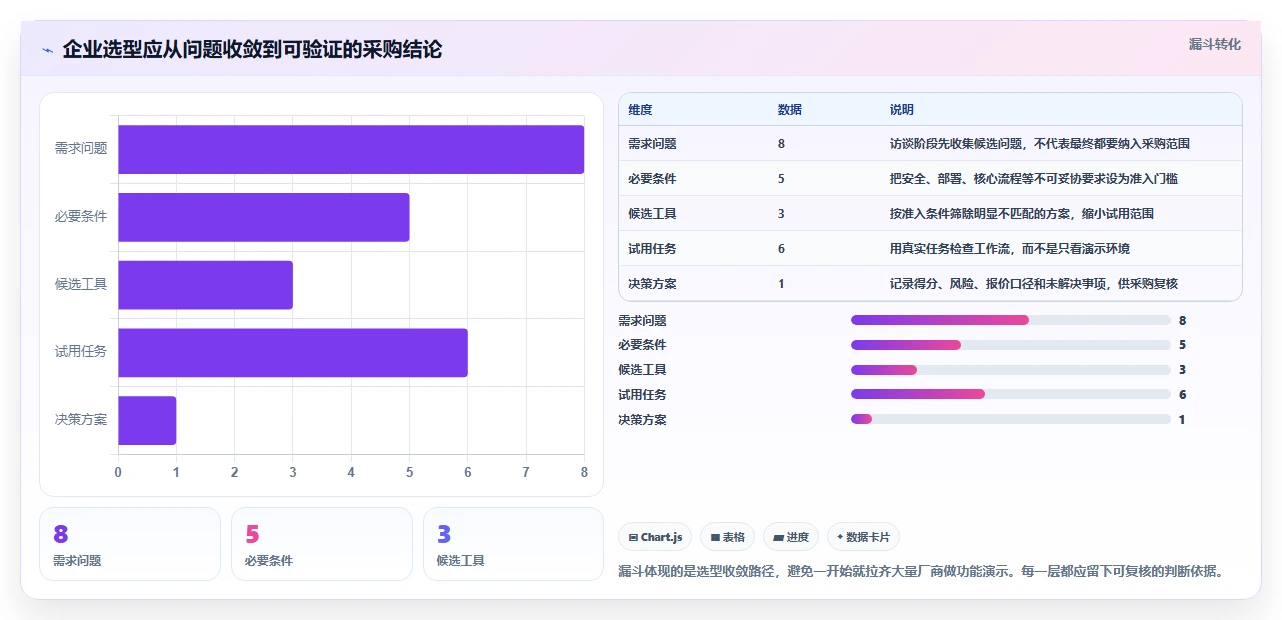The width and height of the screenshot is (1282, 620).
Task: Click the slide title 企业选型应从问题收敛到可验证的采购结论
Action: (252, 49)
